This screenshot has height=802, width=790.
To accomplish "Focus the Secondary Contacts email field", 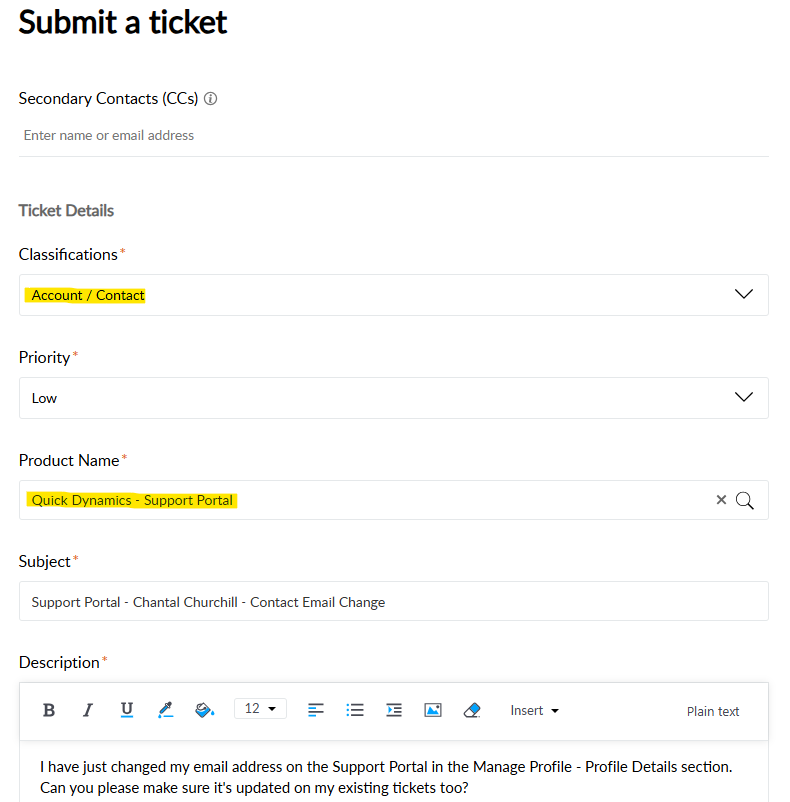I will point(393,135).
